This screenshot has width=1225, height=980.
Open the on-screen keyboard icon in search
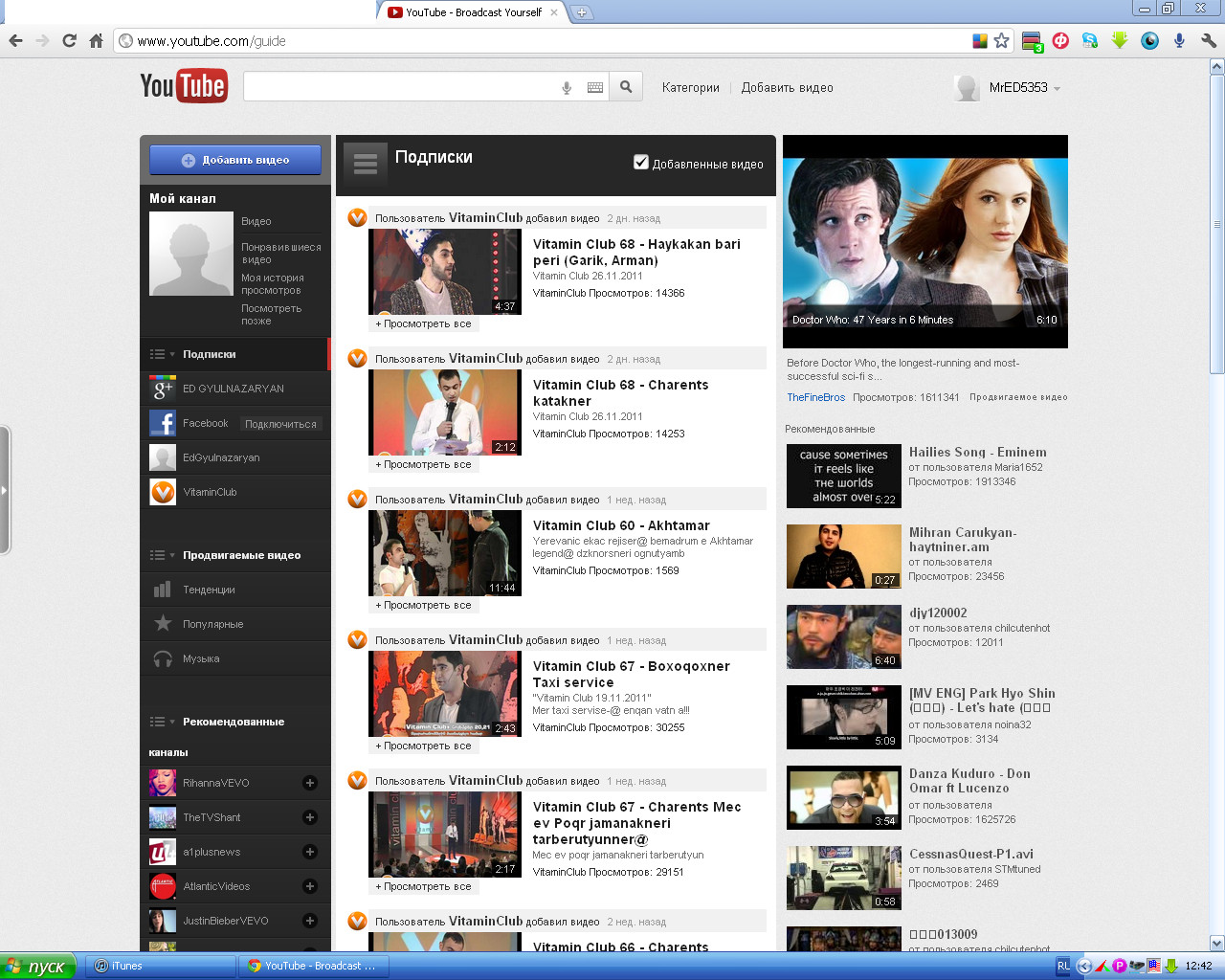[x=595, y=87]
